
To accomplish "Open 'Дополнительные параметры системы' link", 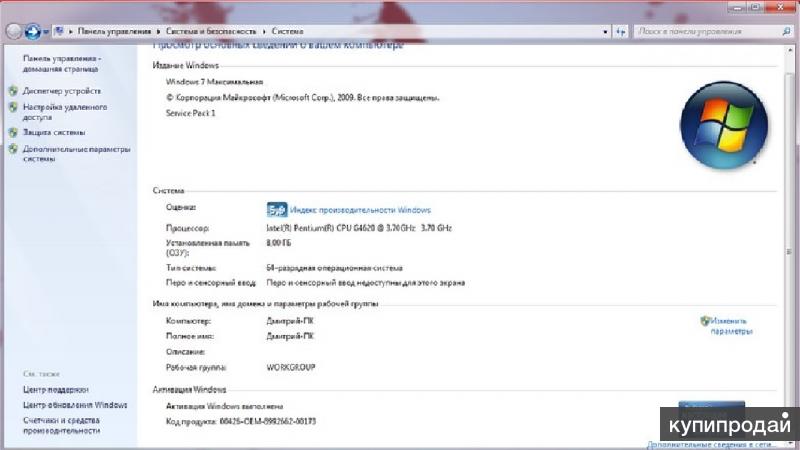I will pyautogui.click(x=77, y=154).
